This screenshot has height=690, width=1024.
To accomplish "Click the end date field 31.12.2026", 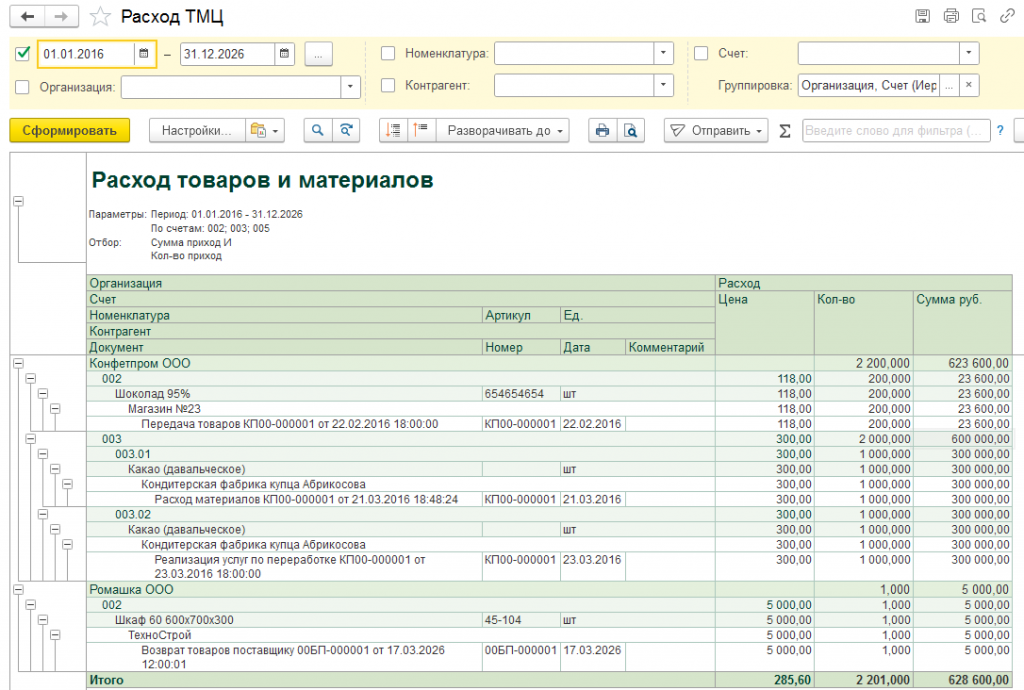I will (227, 54).
